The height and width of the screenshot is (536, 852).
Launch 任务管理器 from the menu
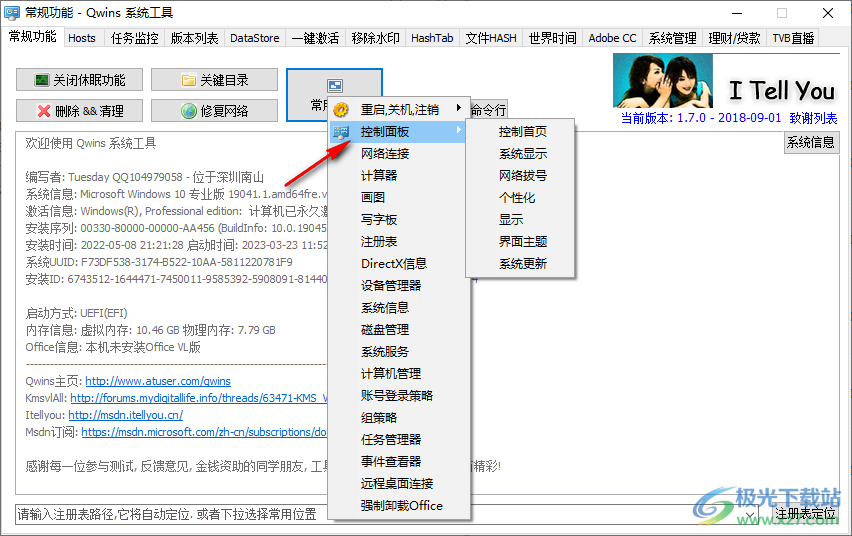point(399,439)
